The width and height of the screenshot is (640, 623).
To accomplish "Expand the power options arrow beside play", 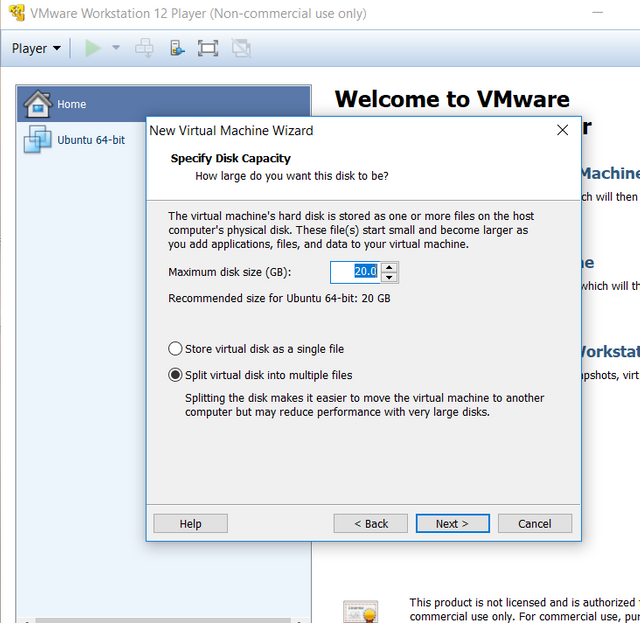I will tap(116, 48).
